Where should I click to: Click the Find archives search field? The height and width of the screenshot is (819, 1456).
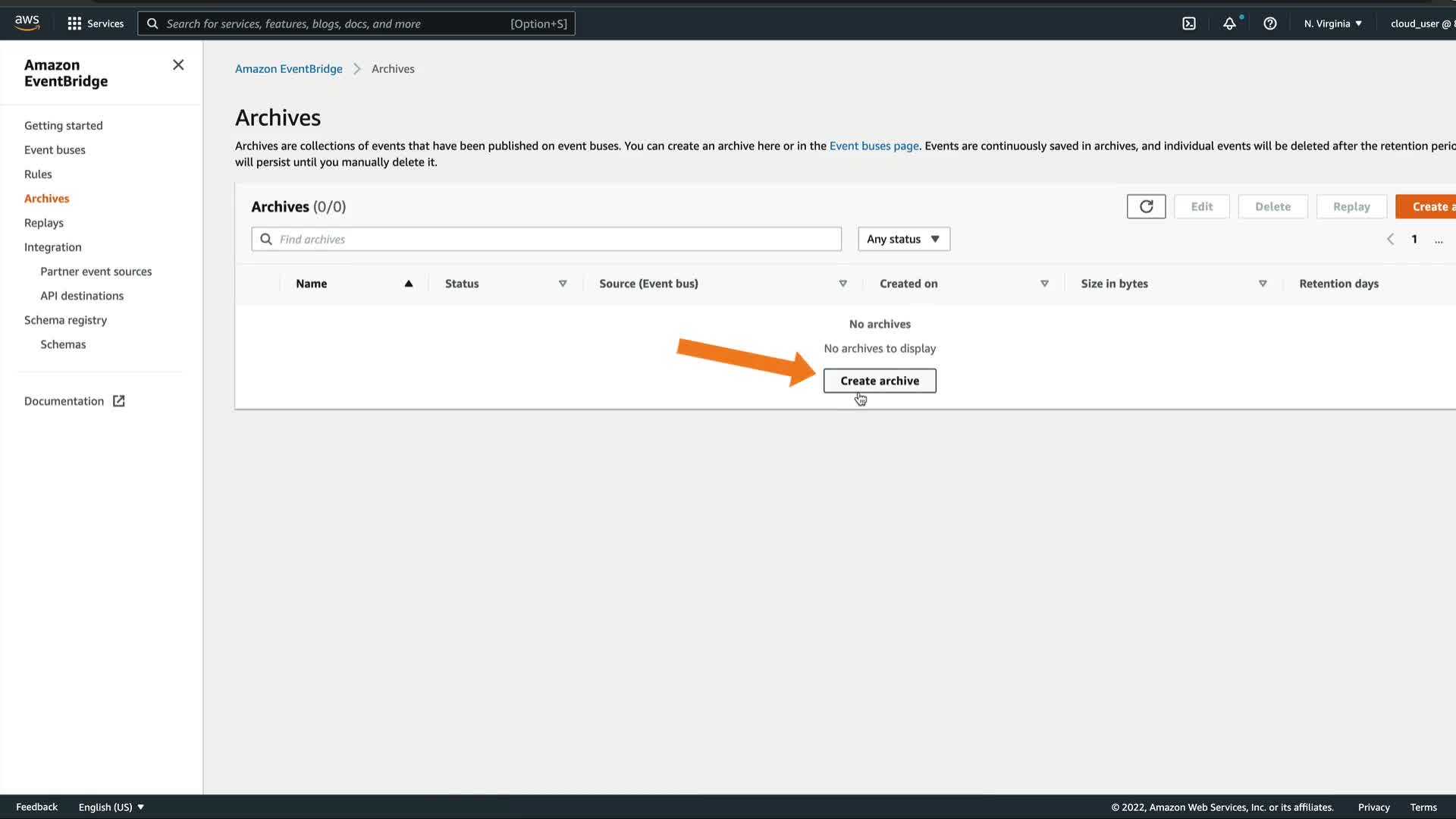click(x=546, y=239)
